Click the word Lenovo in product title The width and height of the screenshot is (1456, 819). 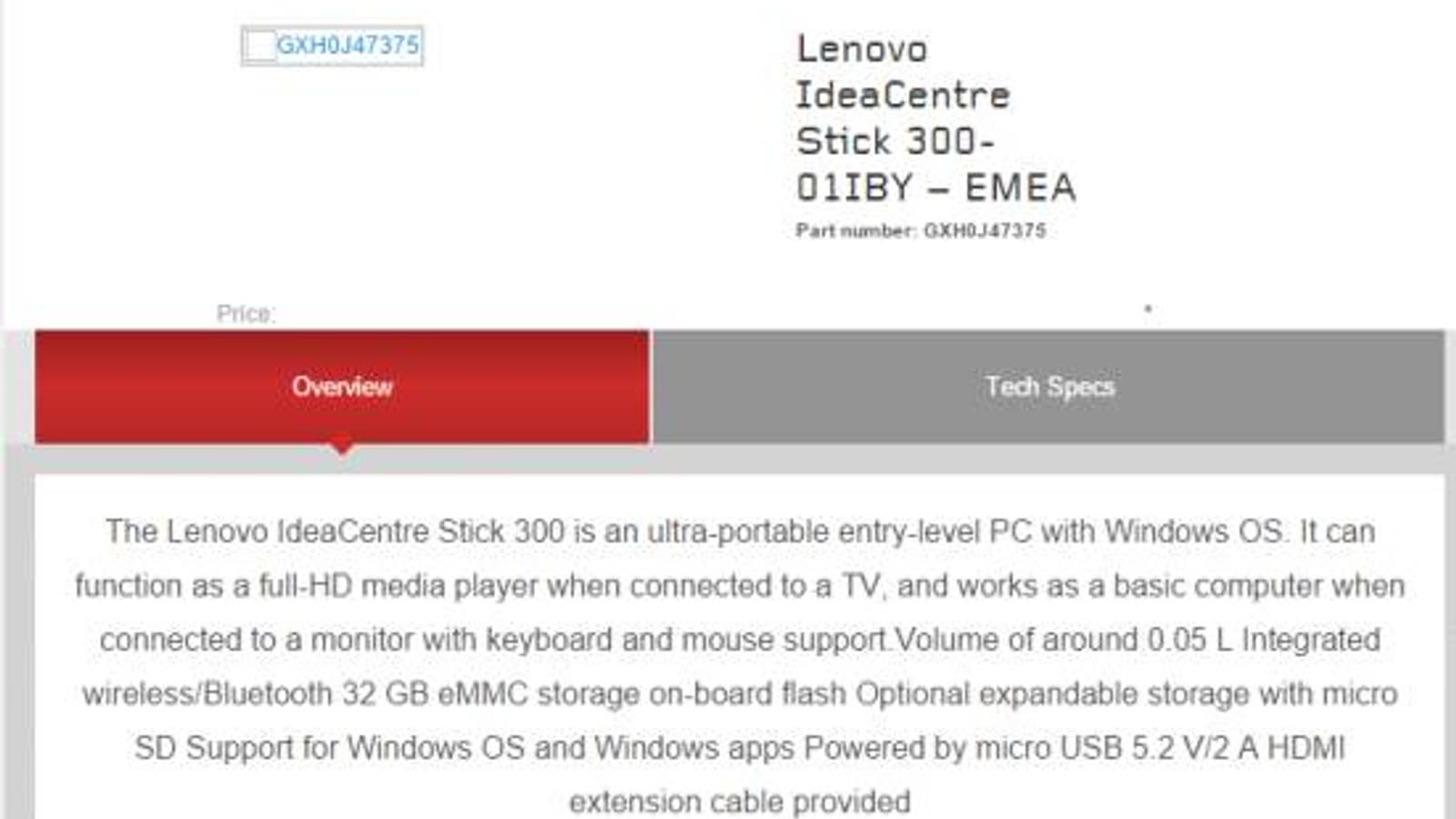pos(862,49)
